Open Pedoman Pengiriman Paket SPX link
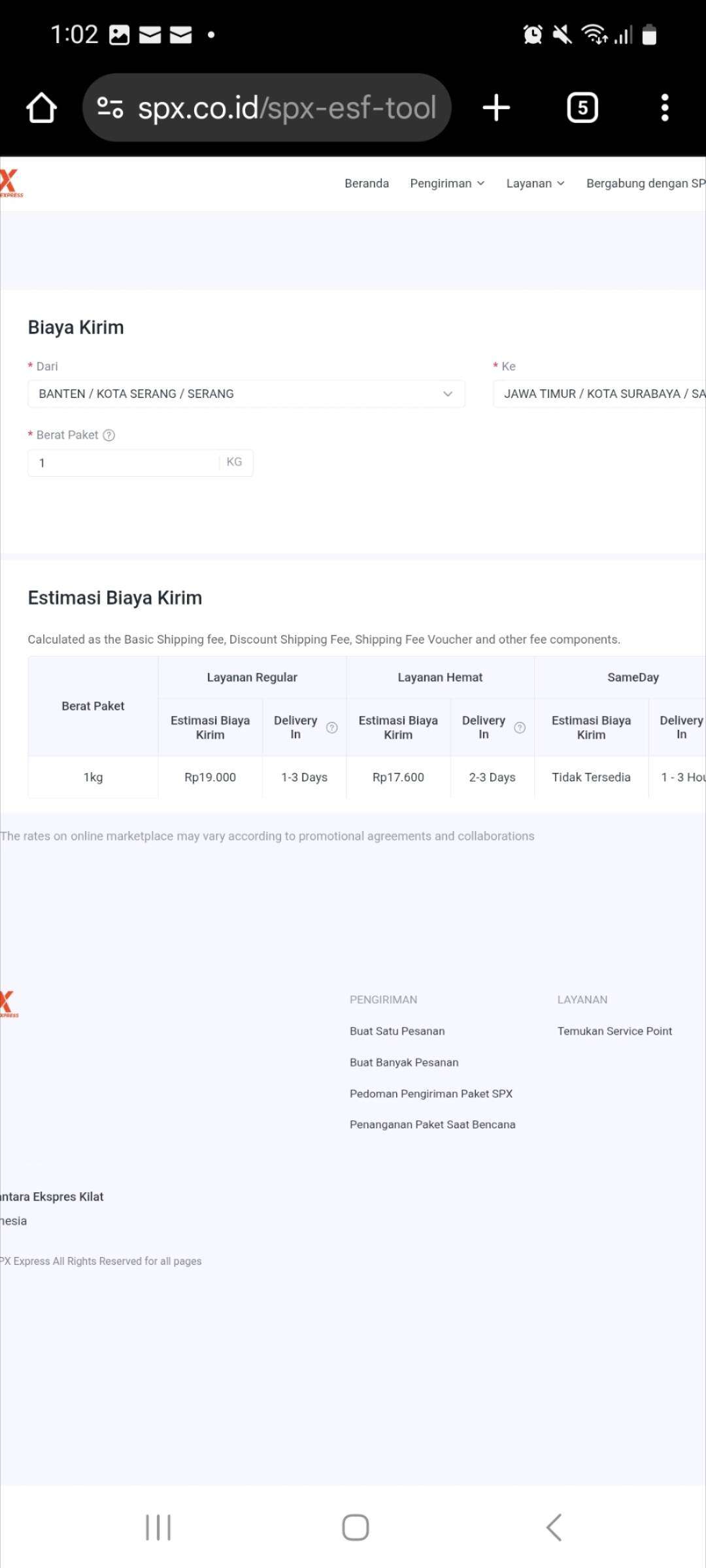 click(431, 1094)
